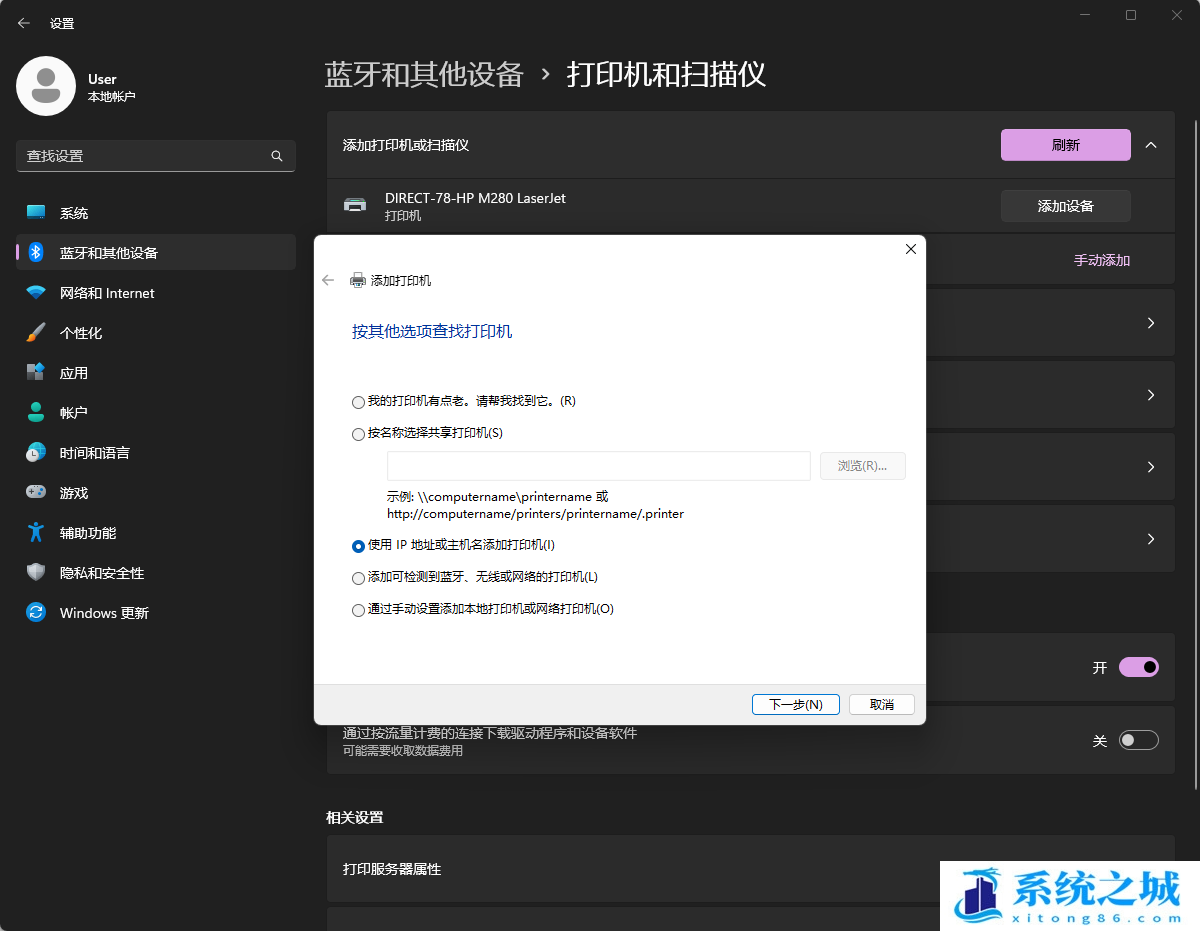Viewport: 1200px width, 931px height.
Task: Click the Network and Internet wifi icon
Action: pos(36,293)
